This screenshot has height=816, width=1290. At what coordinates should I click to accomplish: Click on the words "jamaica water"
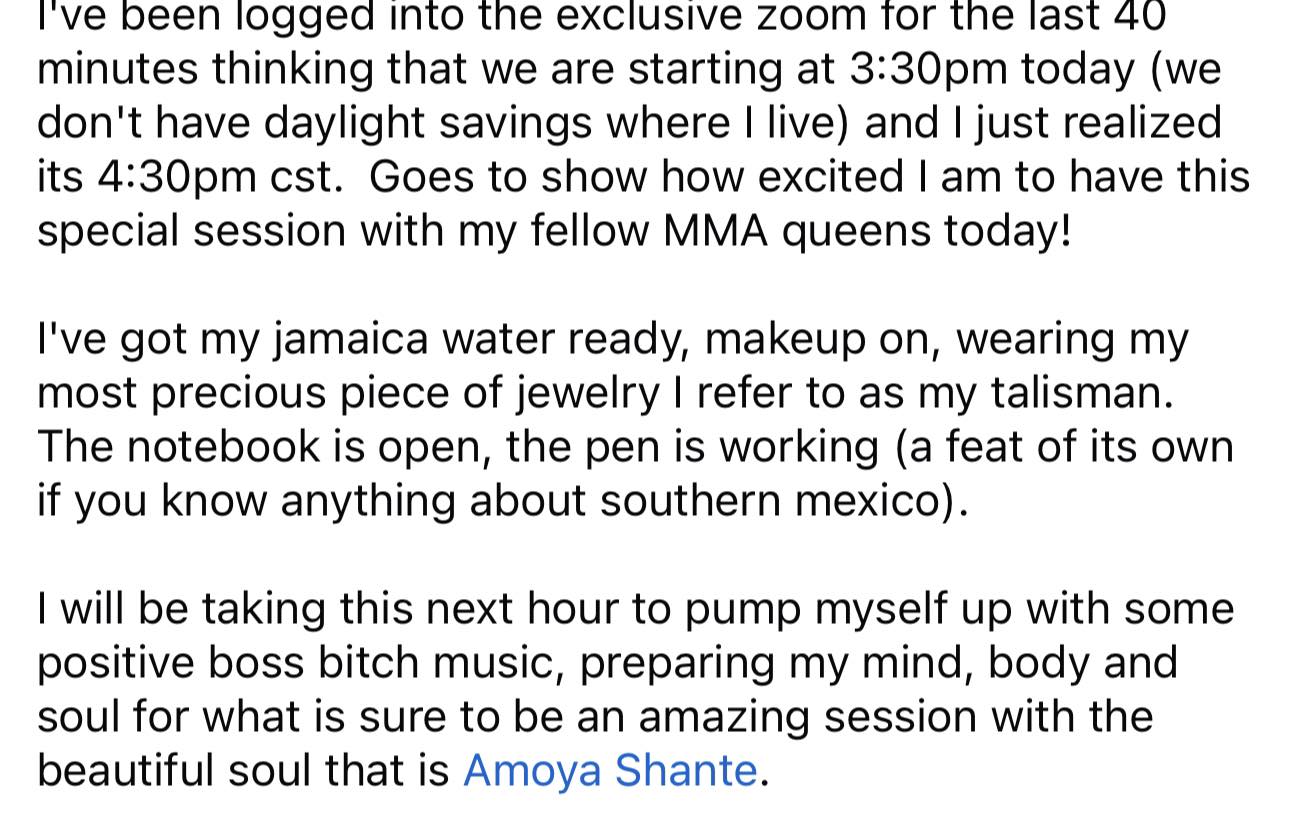point(416,338)
